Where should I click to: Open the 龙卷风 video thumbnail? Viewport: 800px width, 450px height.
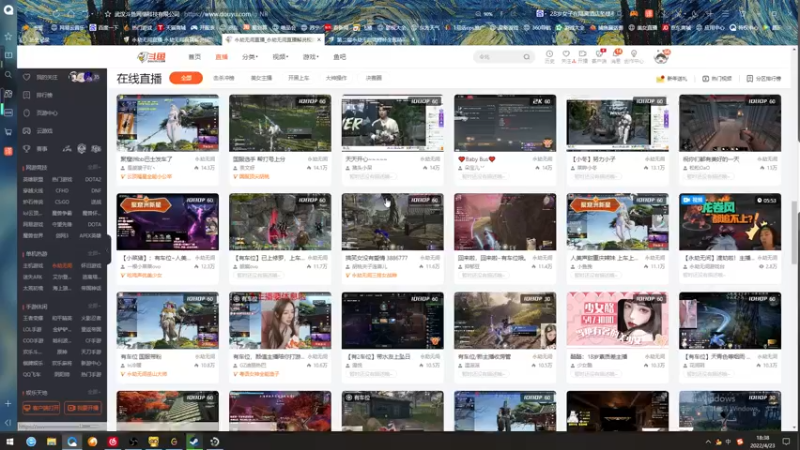coord(730,222)
